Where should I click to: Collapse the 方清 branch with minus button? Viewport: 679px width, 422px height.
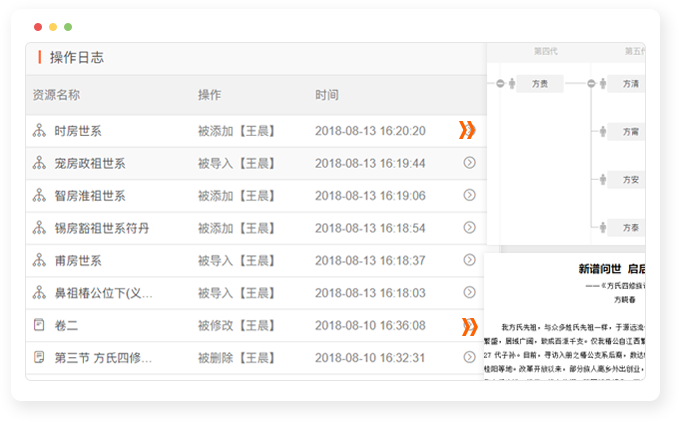(591, 84)
